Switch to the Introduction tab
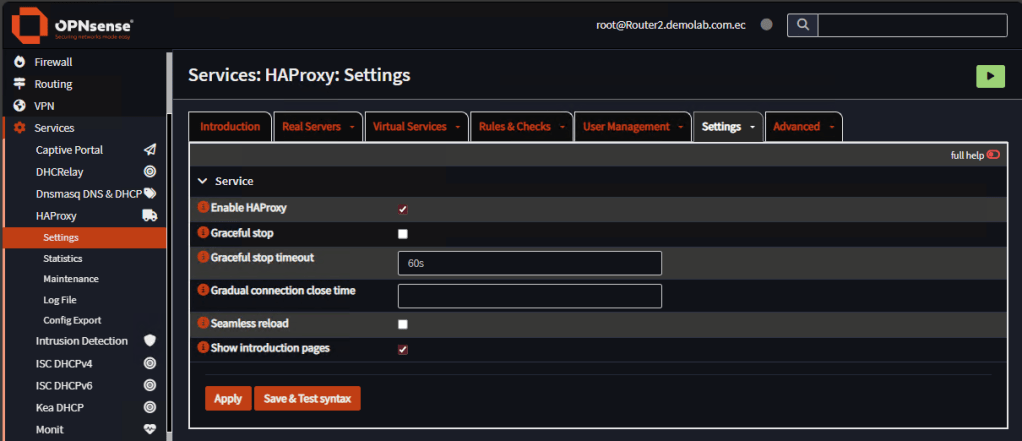Image resolution: width=1022 pixels, height=441 pixels. (230, 127)
